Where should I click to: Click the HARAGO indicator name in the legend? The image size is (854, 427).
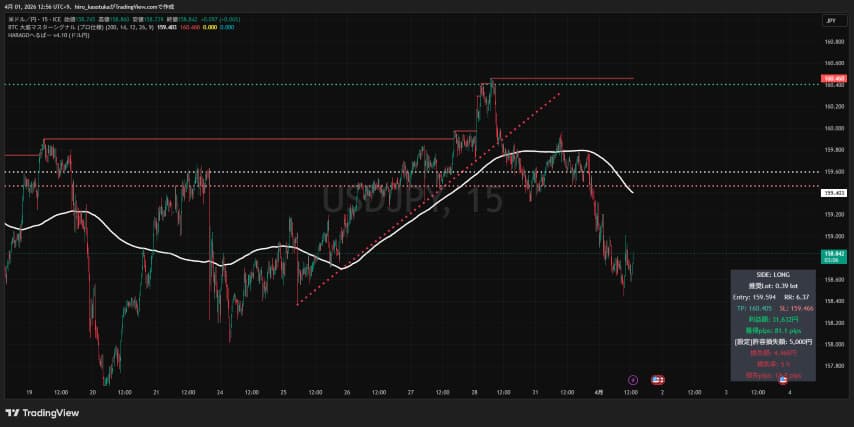pos(35,36)
